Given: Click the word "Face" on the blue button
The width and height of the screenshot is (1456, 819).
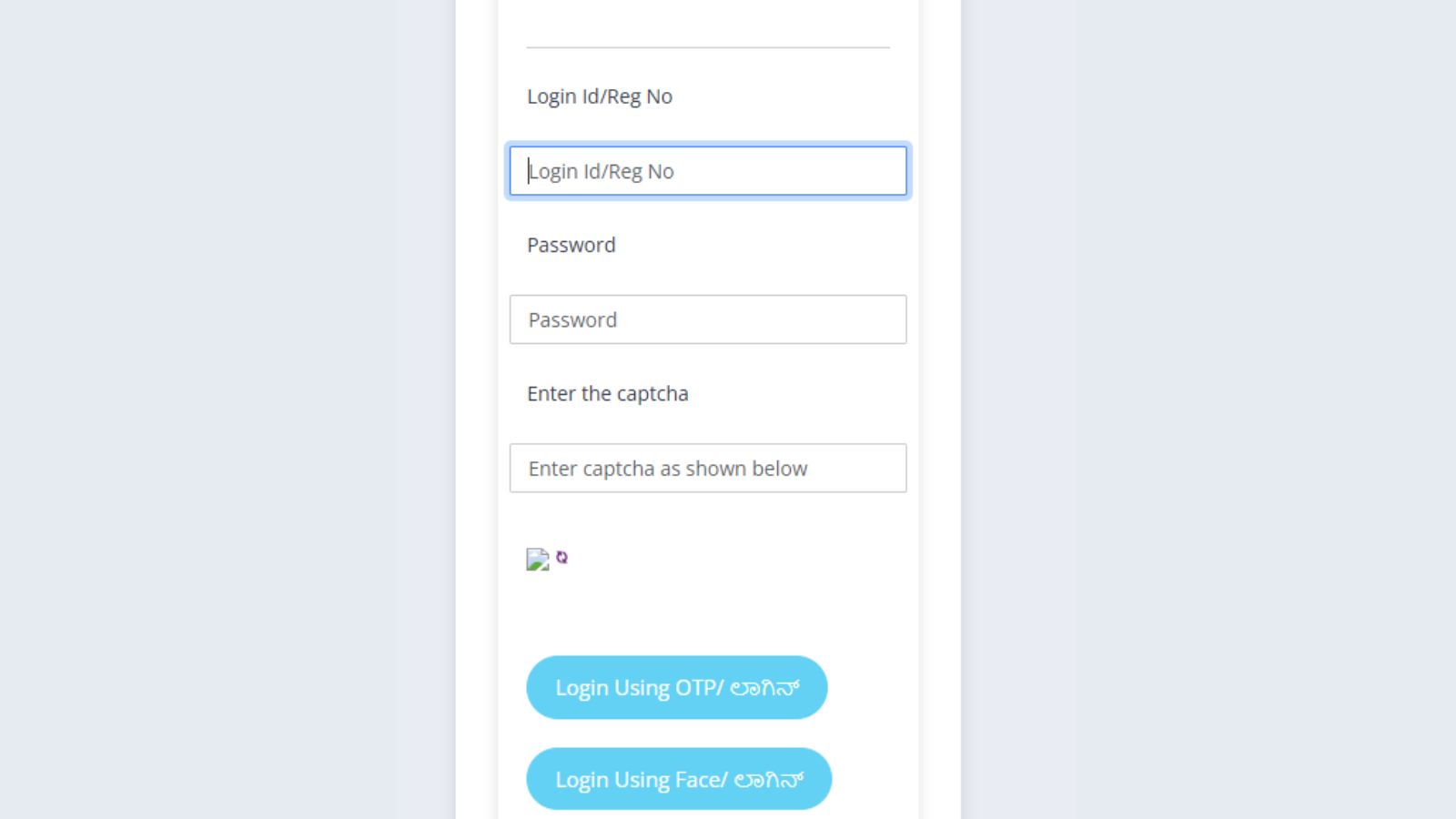Looking at the screenshot, I should [698, 780].
